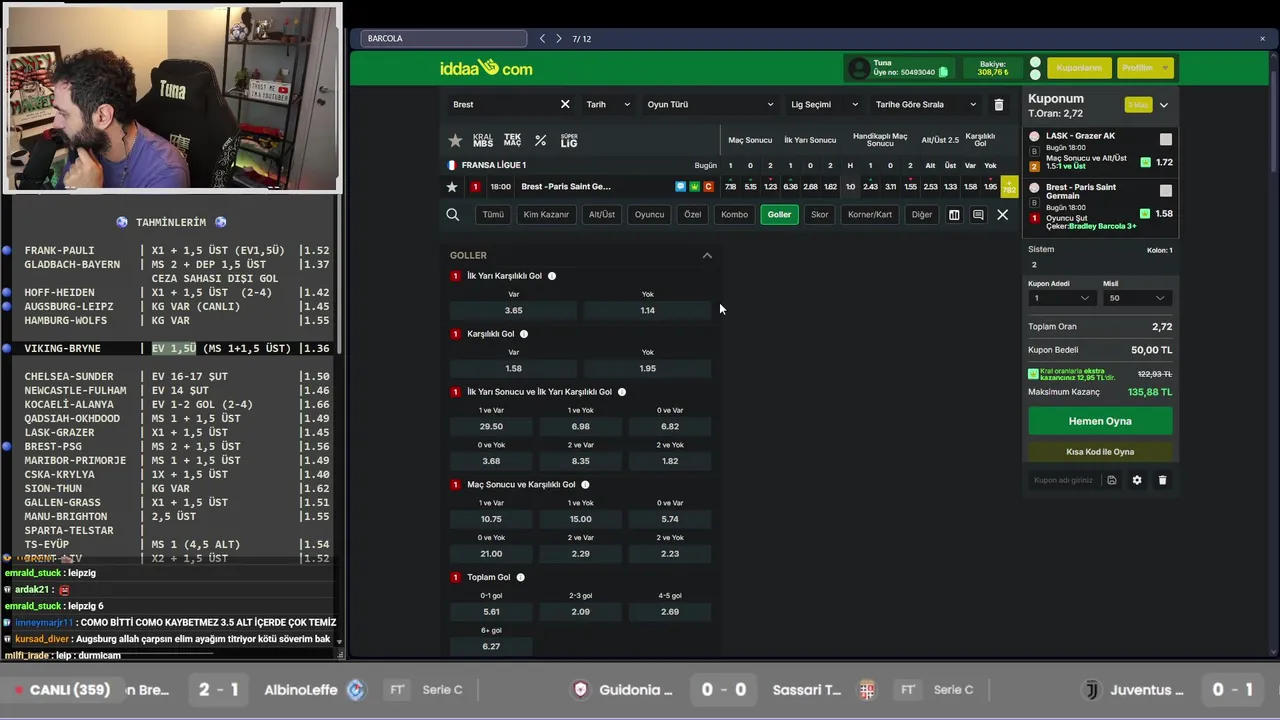Open the market search magnifier

pyautogui.click(x=453, y=214)
